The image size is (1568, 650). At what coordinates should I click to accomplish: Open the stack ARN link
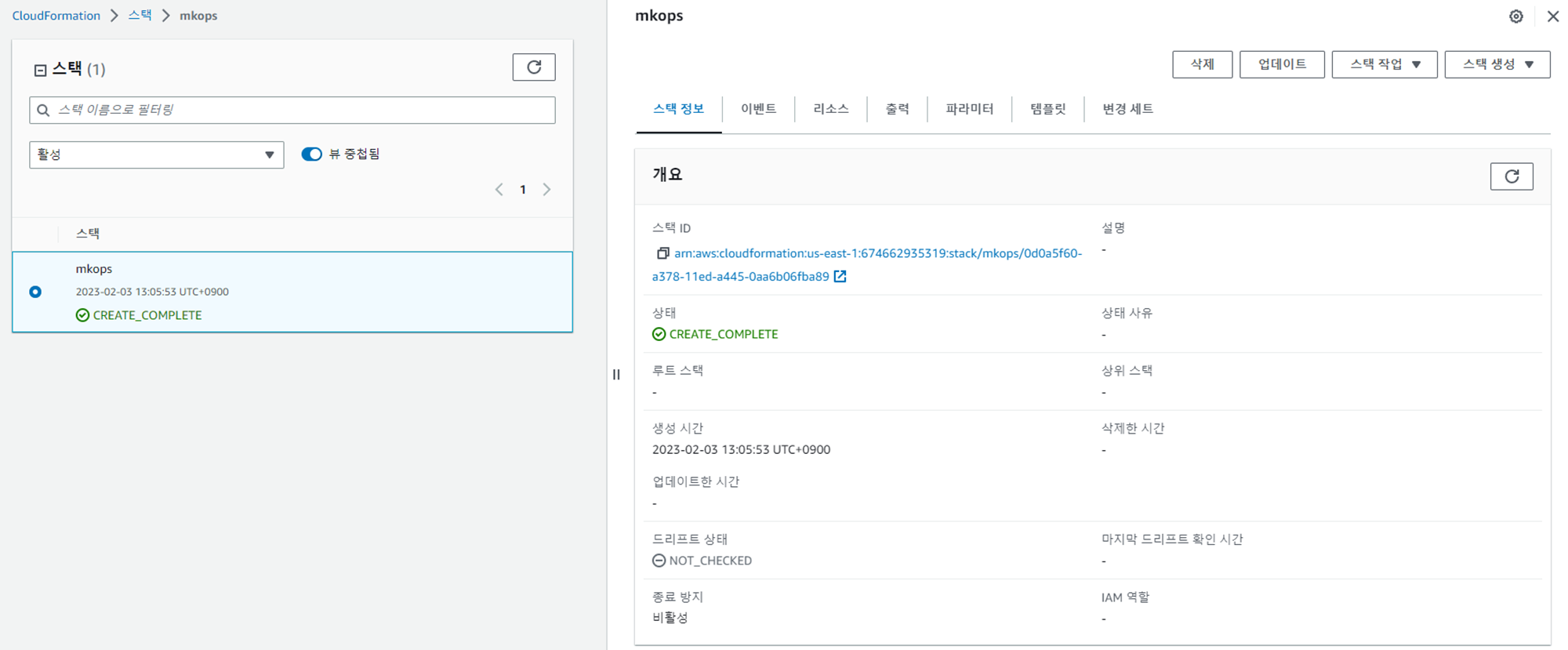[x=867, y=265]
